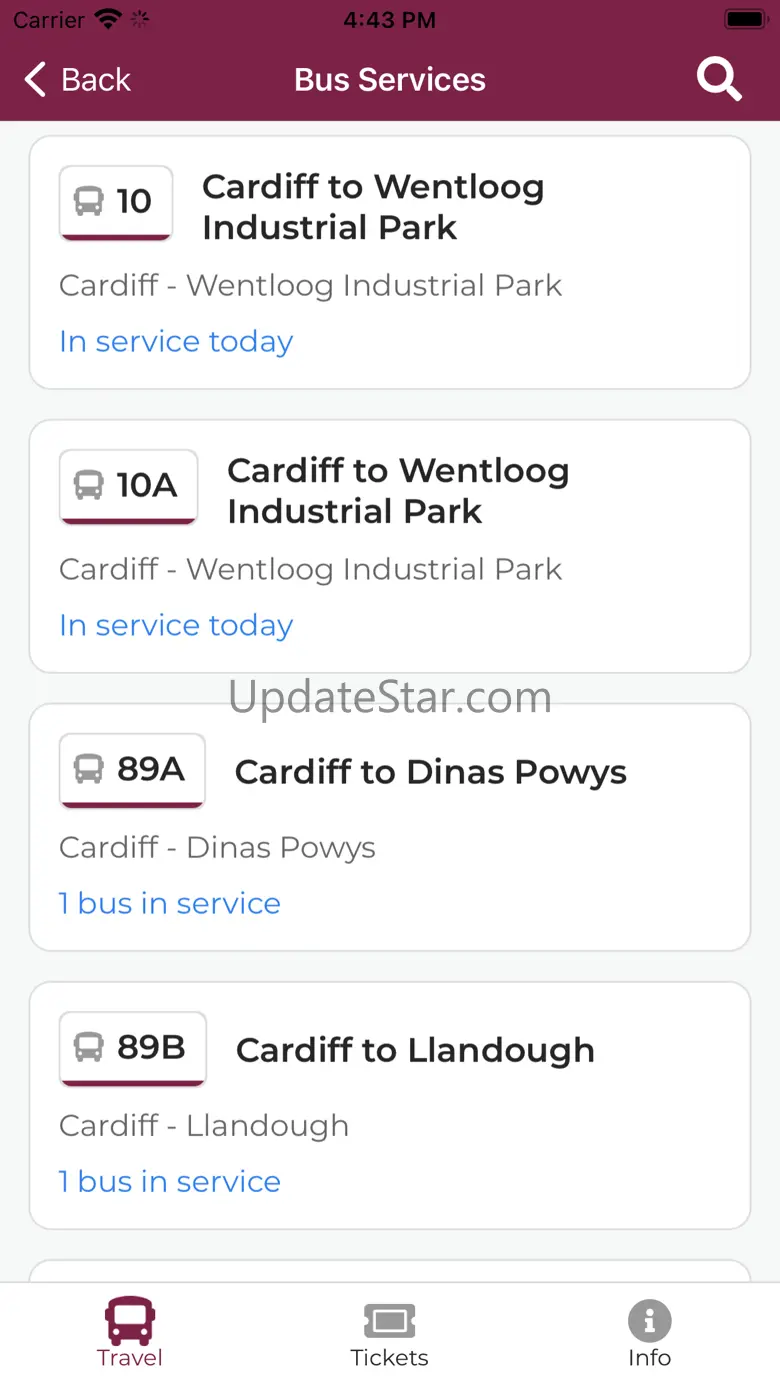Click the route 89A bus badge
The image size is (780, 1387).
tap(132, 770)
